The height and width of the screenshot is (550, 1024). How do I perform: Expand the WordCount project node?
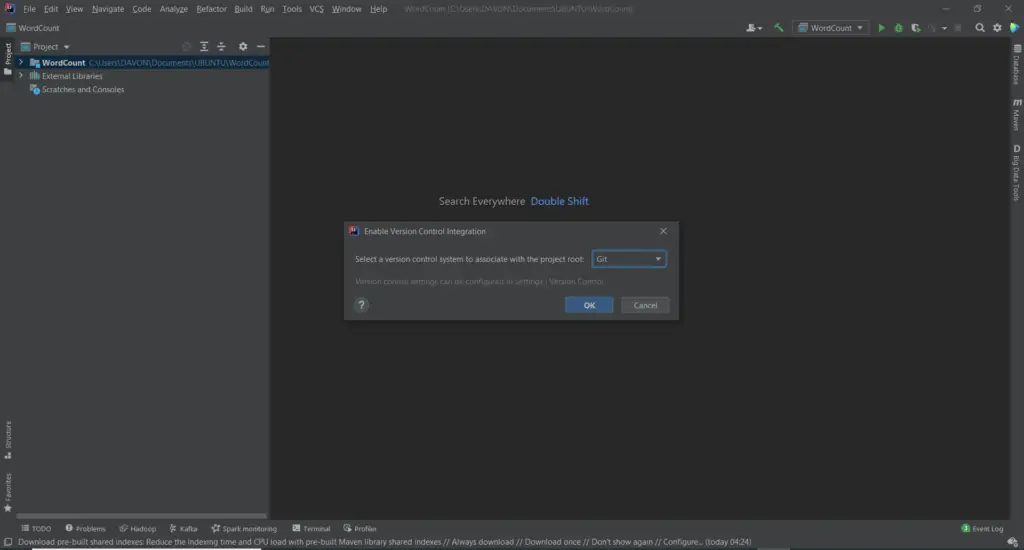[21, 62]
